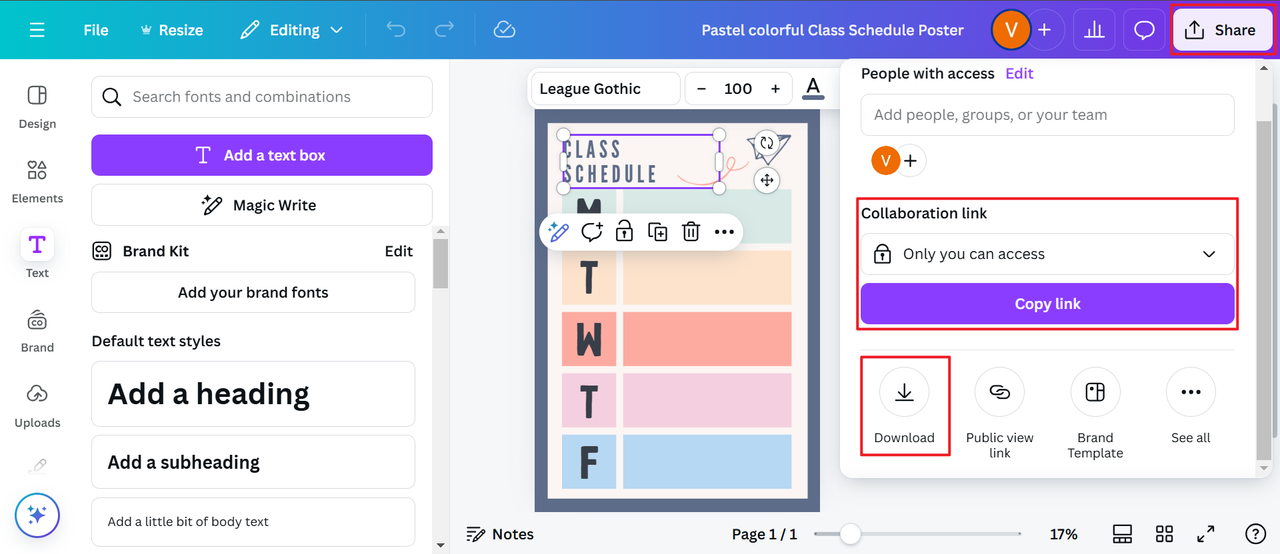Open the comments speech bubble icon
This screenshot has height=554, width=1280.
point(1144,30)
